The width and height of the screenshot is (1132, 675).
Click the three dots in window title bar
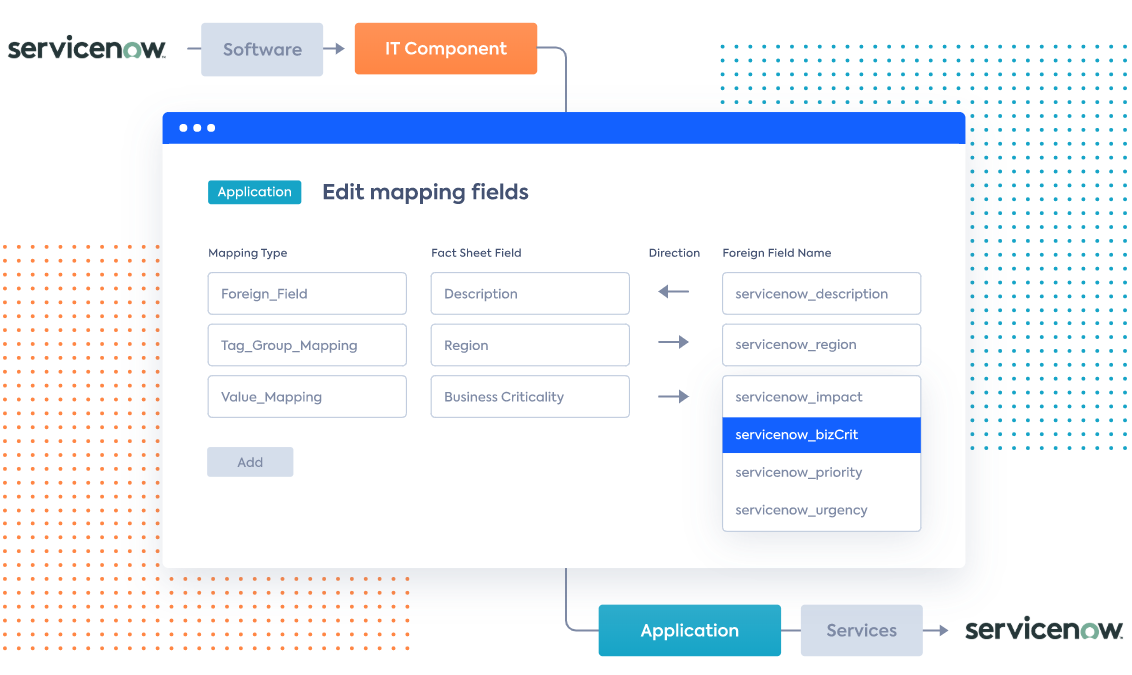click(x=197, y=128)
